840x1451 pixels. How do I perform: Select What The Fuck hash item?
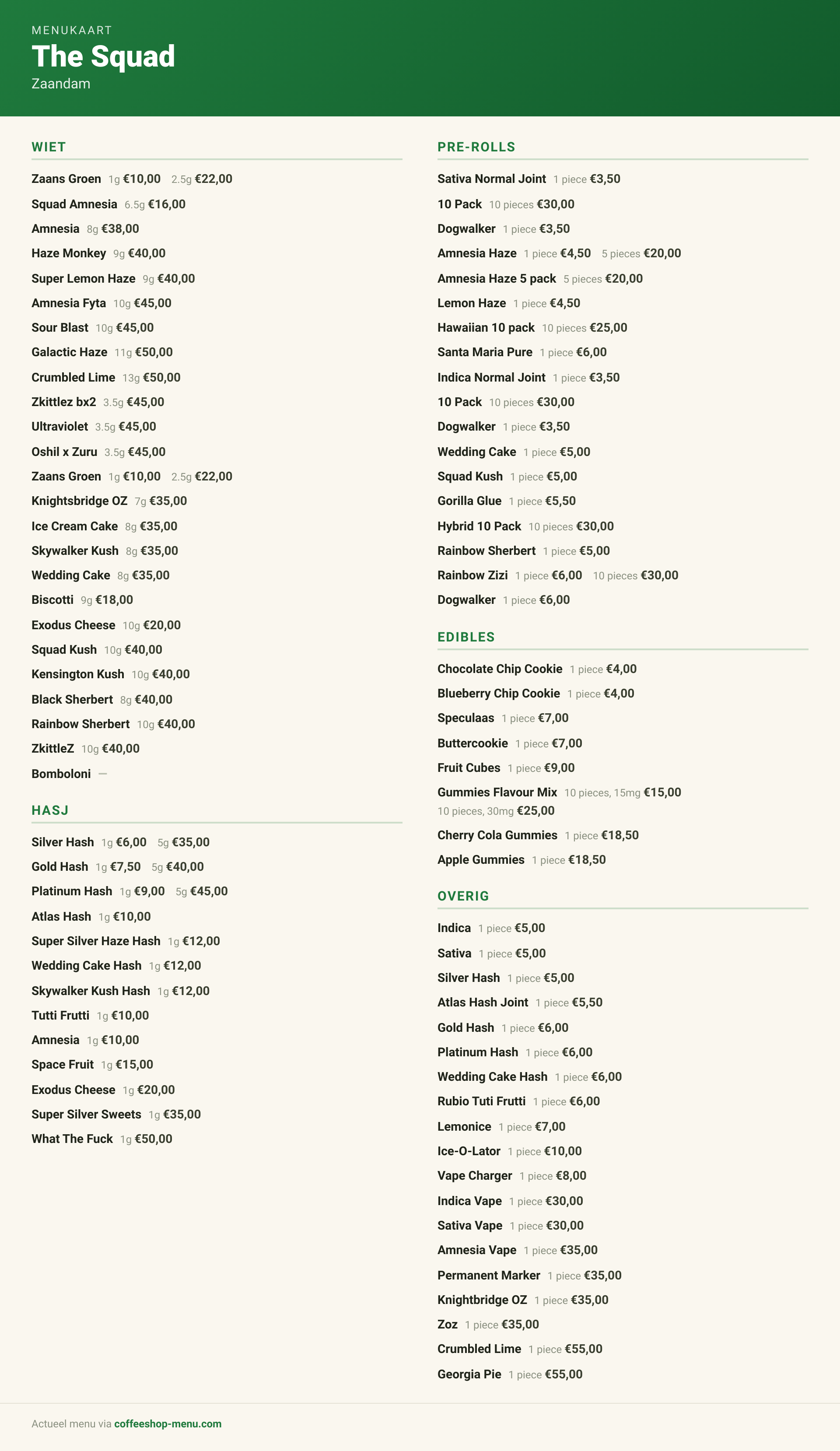72,1138
